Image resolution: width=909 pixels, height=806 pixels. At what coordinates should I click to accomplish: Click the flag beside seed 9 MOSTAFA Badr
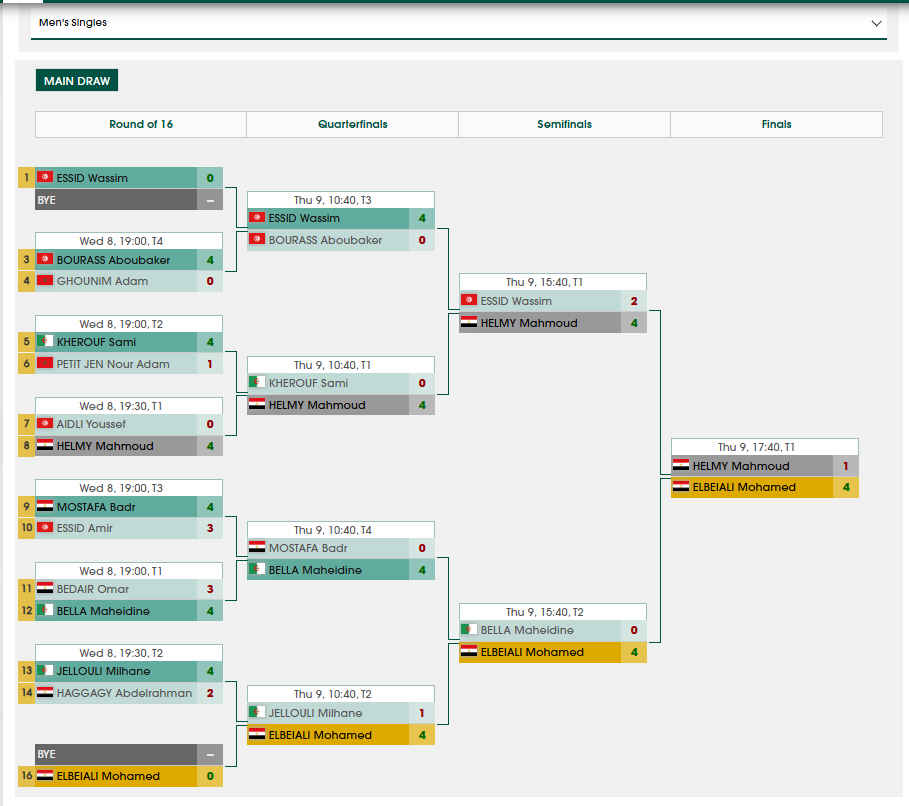click(x=45, y=506)
